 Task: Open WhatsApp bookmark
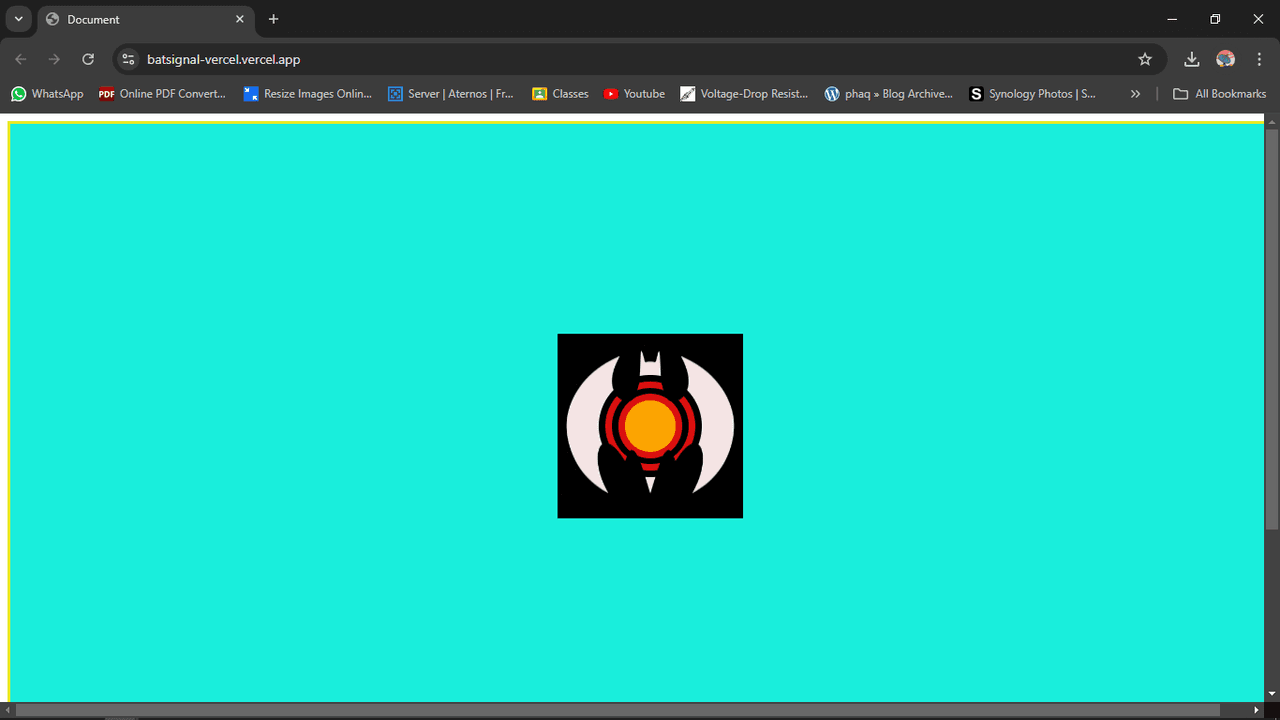[47, 94]
